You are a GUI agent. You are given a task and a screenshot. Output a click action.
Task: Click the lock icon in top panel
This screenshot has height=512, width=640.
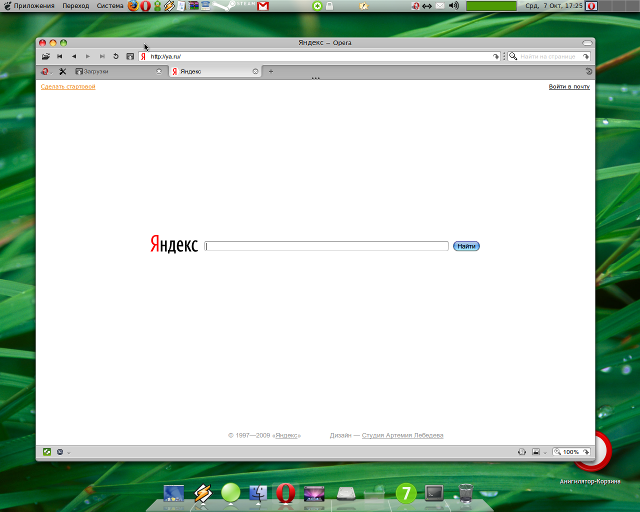pyautogui.click(x=329, y=6)
